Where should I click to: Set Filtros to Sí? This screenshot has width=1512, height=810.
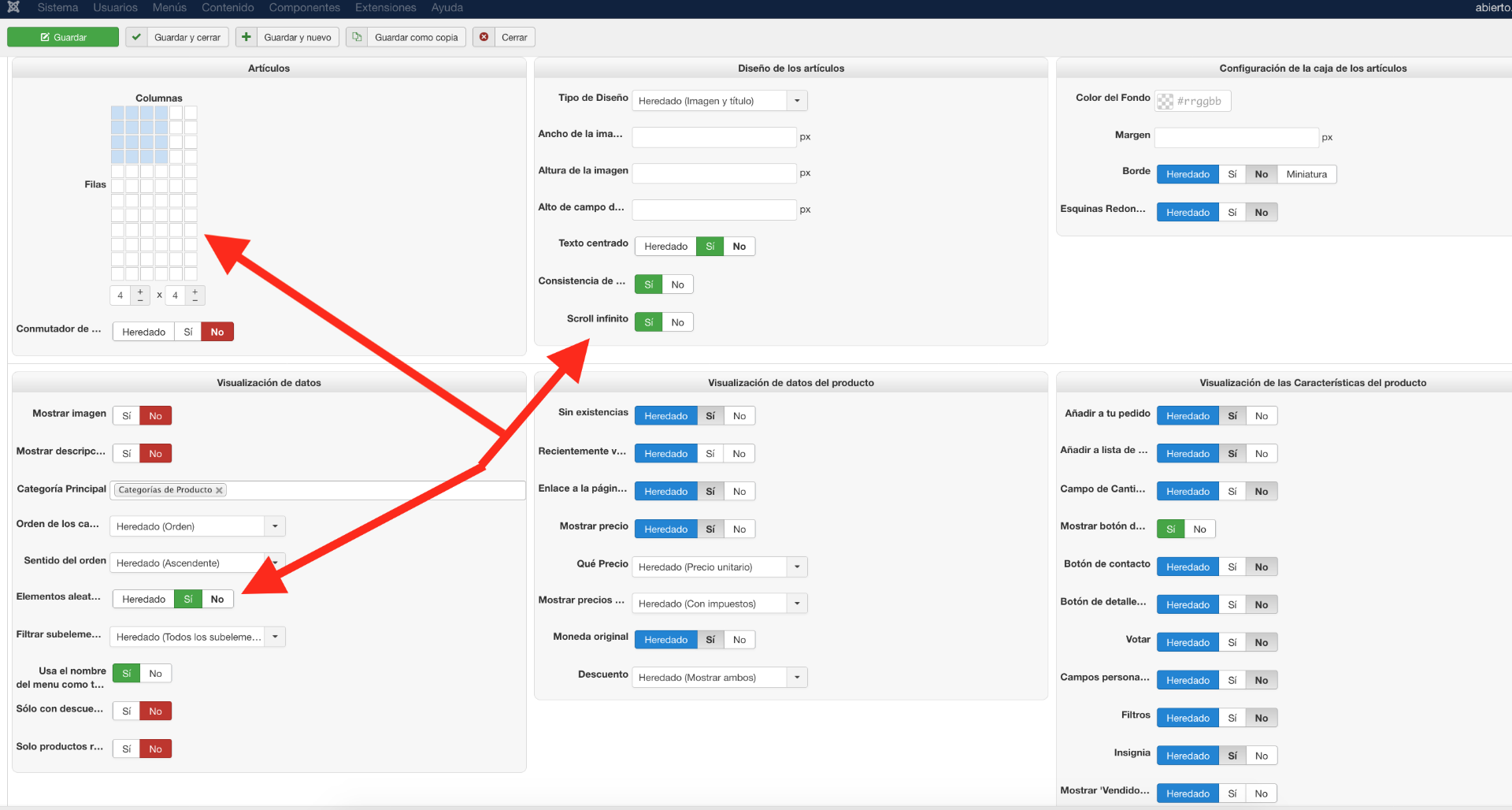(1232, 719)
